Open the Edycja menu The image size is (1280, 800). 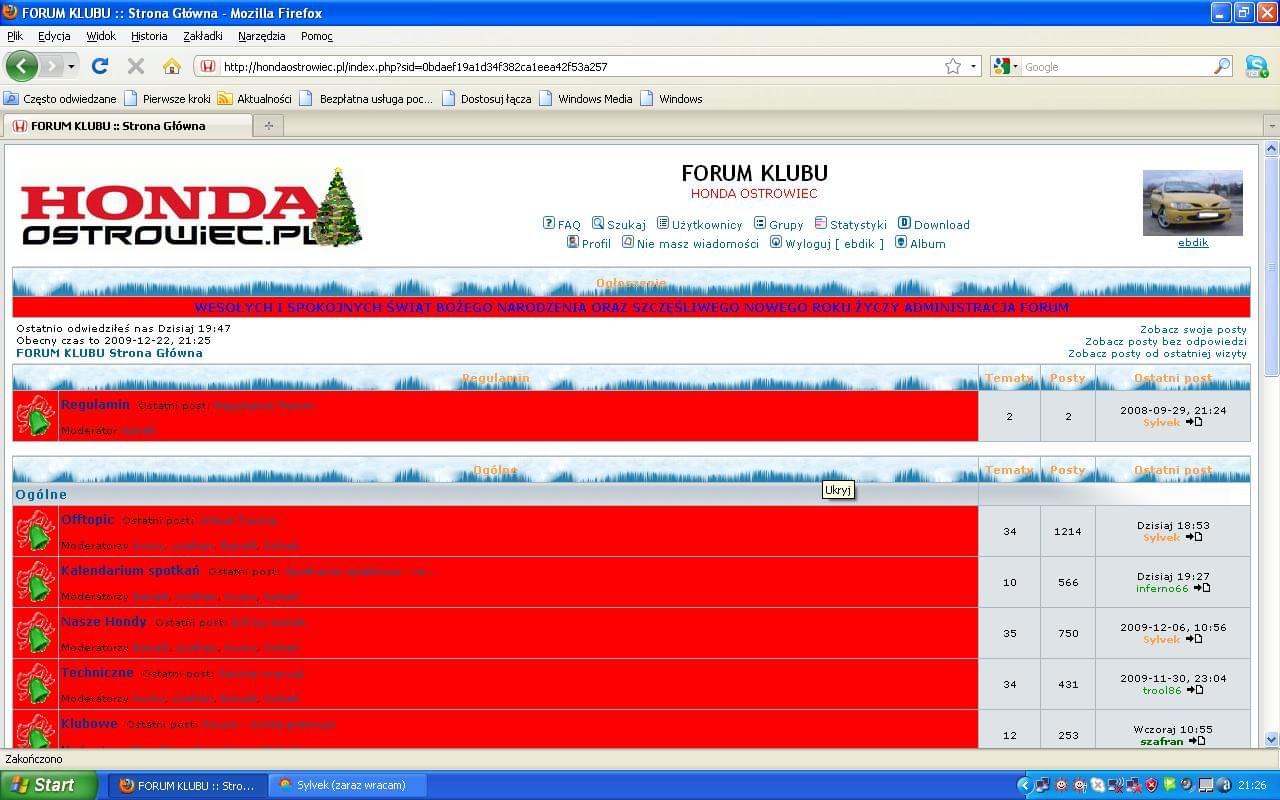[x=54, y=36]
